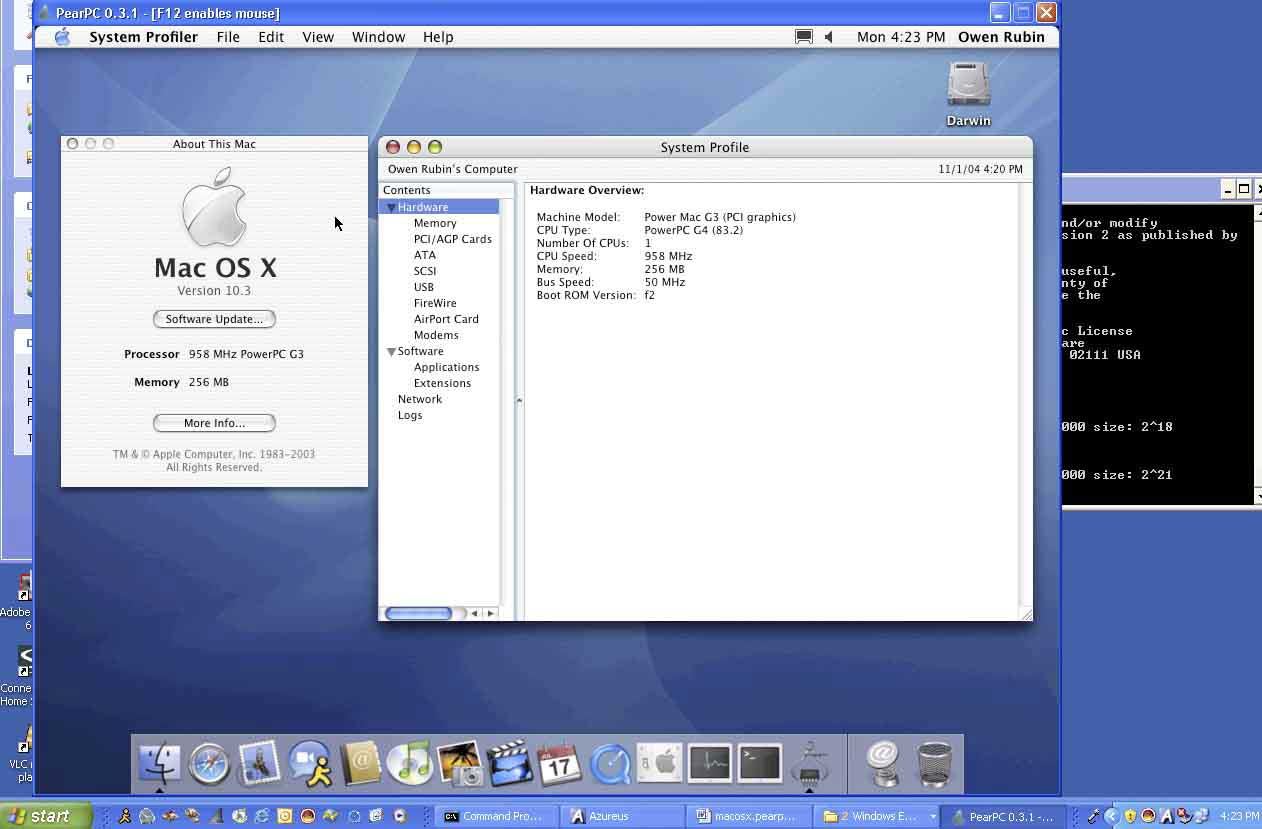Launch Safari from the dock
Screen dimensions: 1262x829
coord(209,765)
